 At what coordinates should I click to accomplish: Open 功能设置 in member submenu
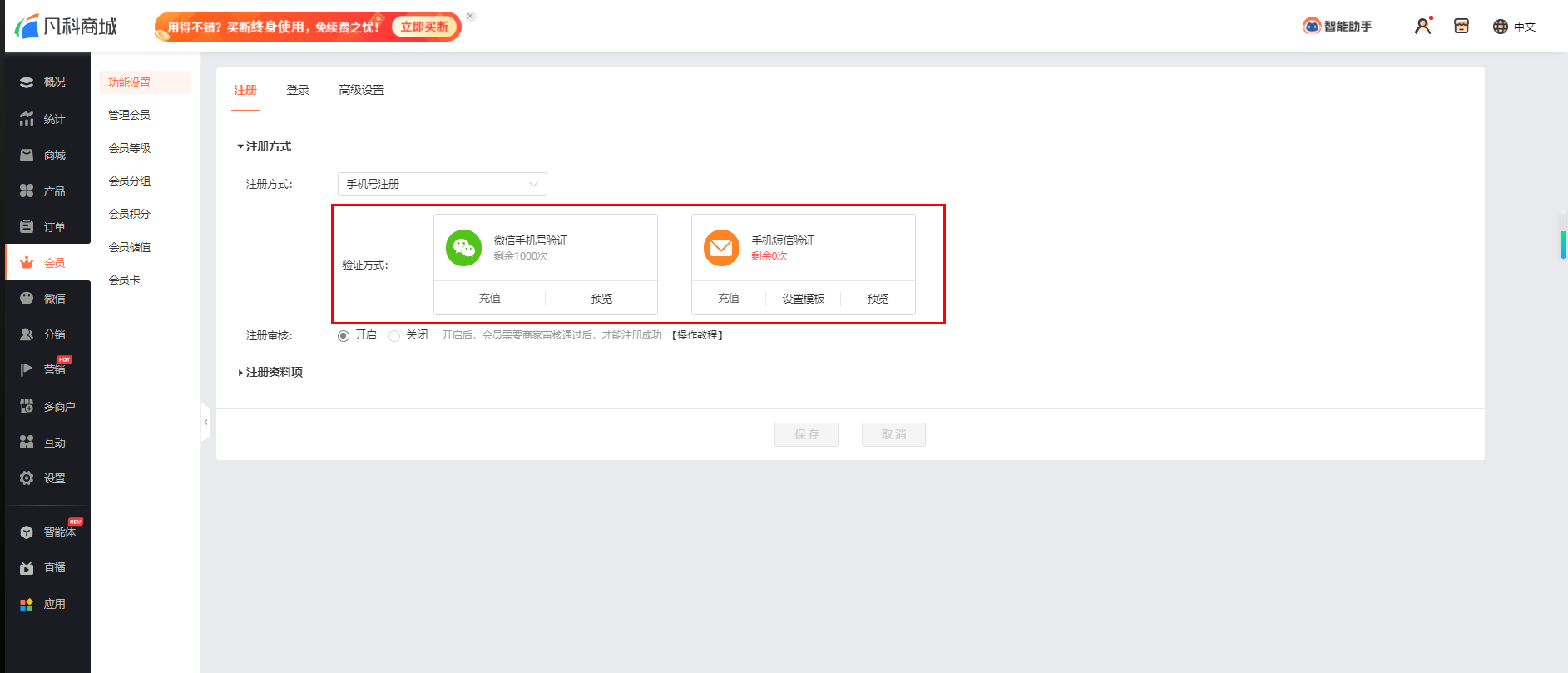click(x=145, y=82)
